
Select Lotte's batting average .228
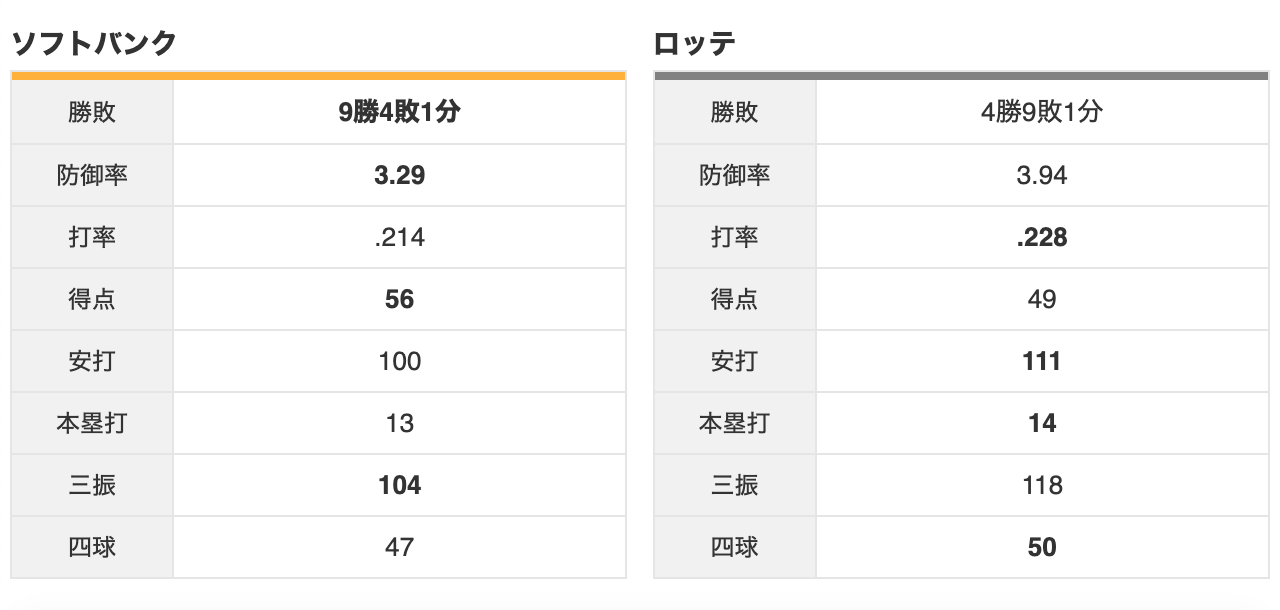pos(1042,237)
